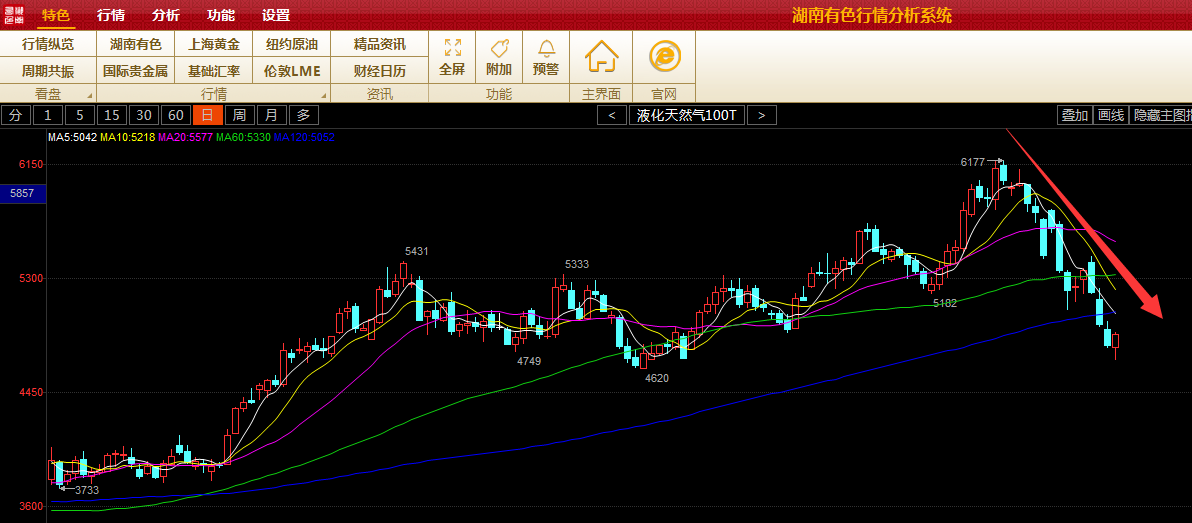Open the 附加 tag icon
1192x523 pixels.
coord(499,57)
